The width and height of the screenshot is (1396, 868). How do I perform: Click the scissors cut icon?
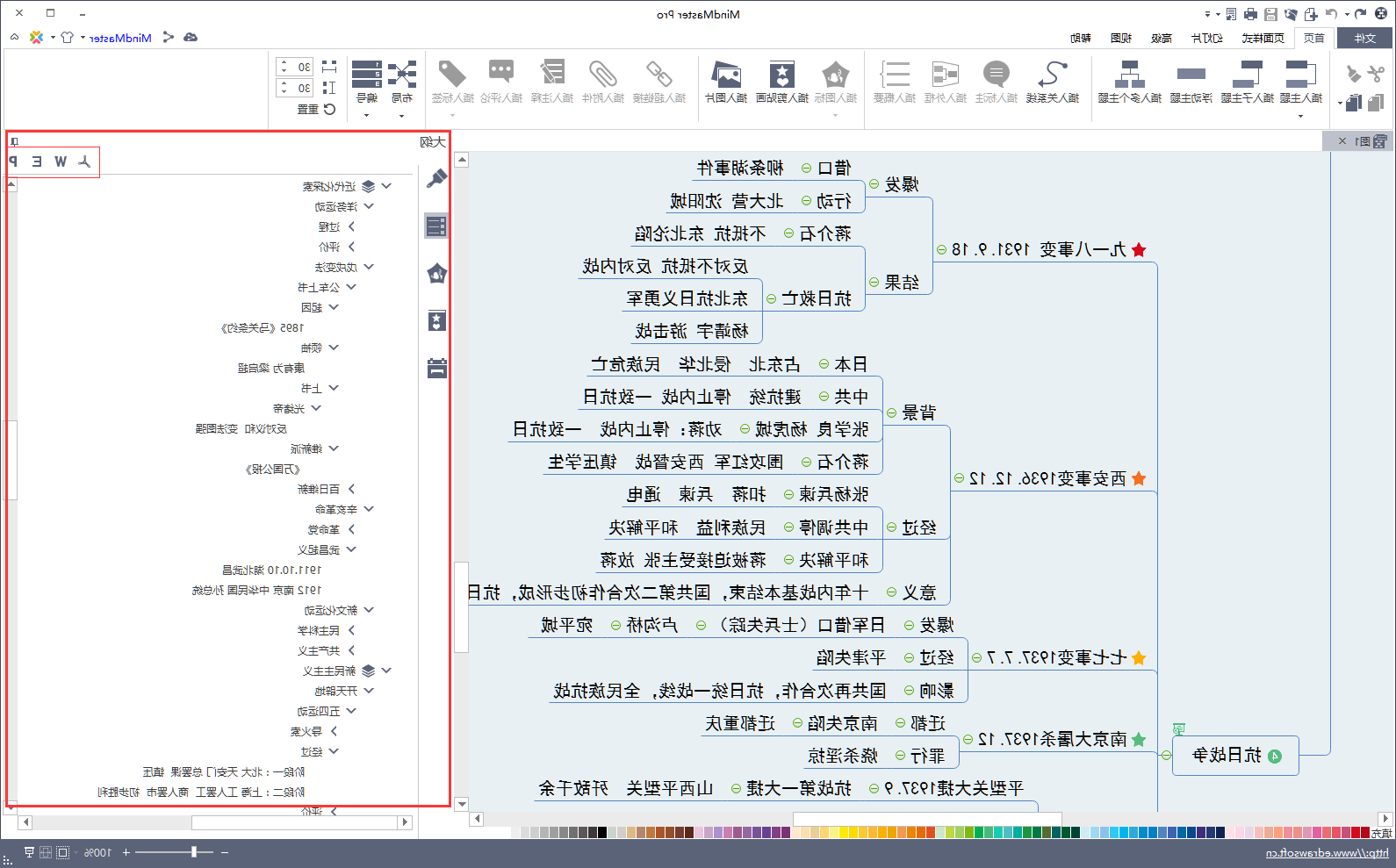[x=1375, y=74]
